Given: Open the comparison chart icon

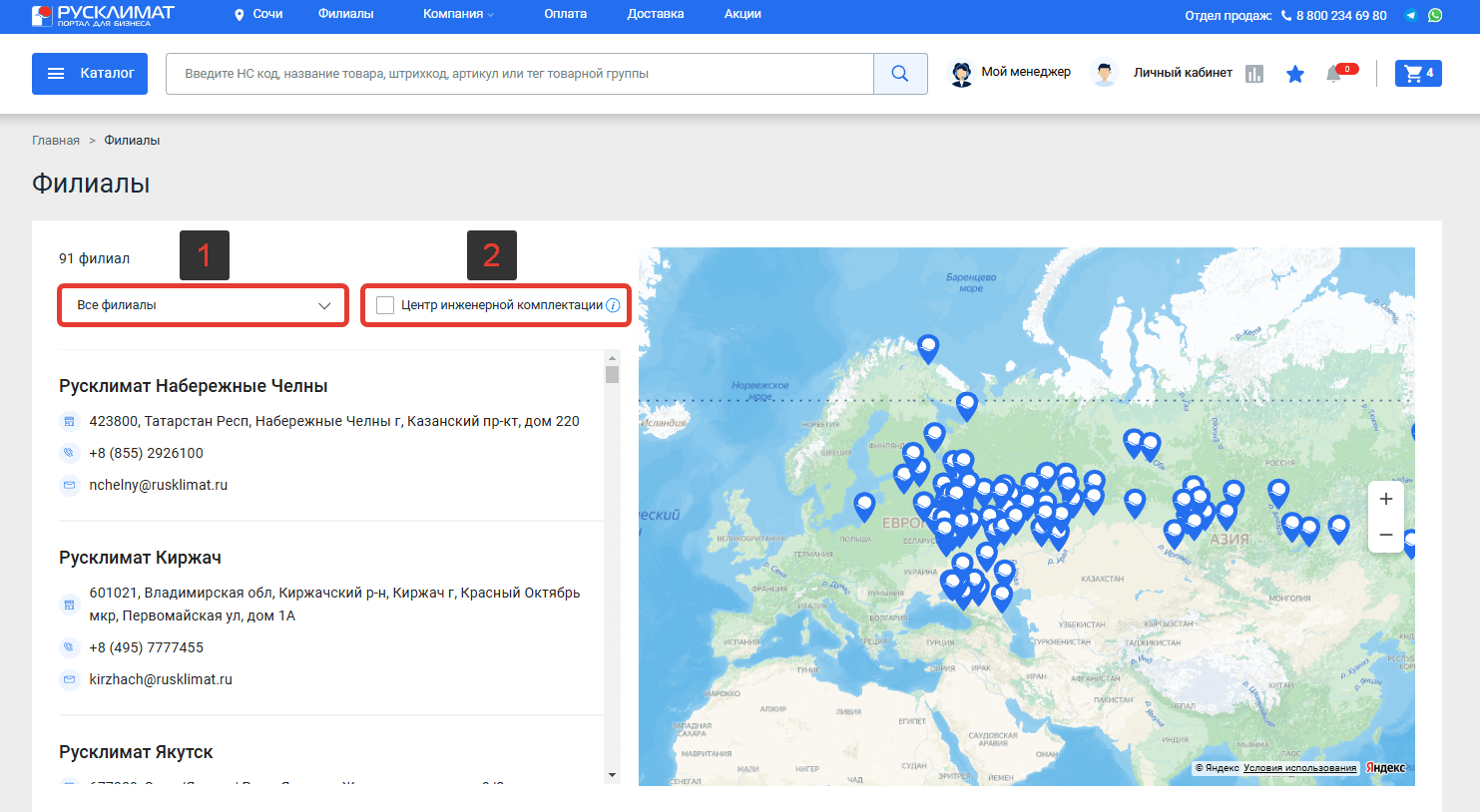Looking at the screenshot, I should 1254,74.
